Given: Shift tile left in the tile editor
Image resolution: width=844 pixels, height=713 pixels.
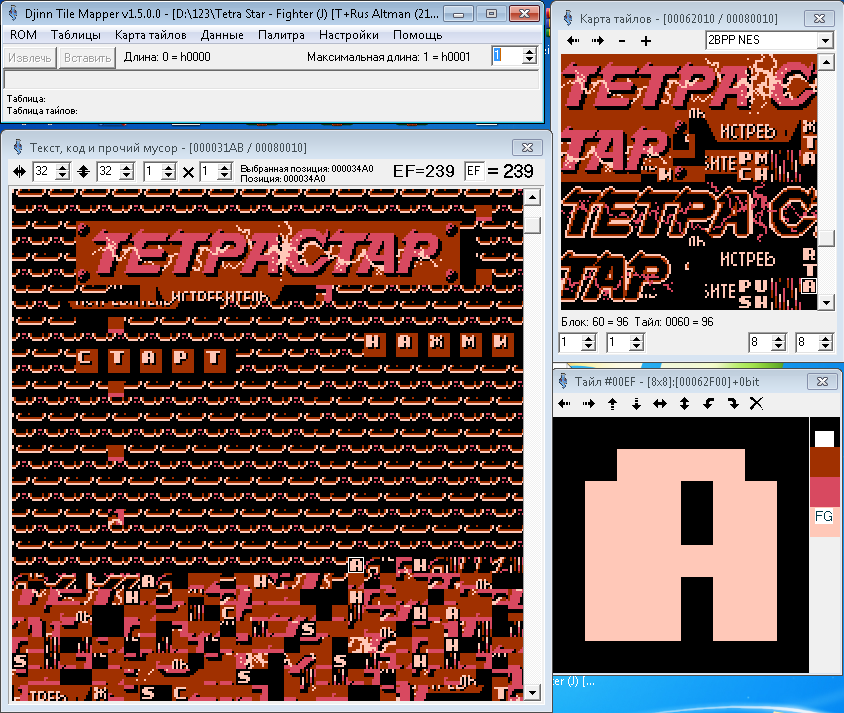Looking at the screenshot, I should 565,404.
